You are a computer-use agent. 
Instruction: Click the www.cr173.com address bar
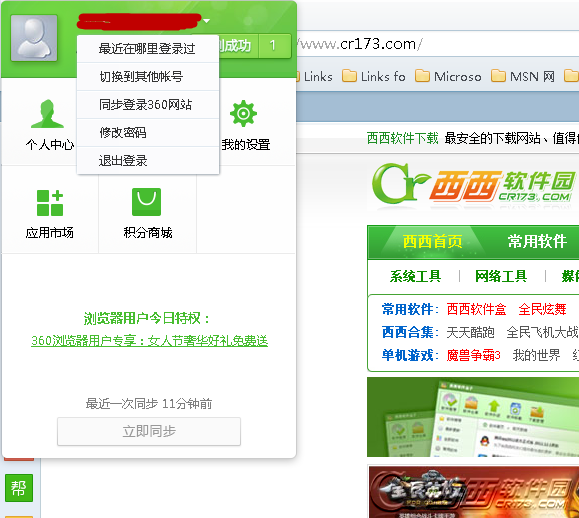[x=438, y=44]
